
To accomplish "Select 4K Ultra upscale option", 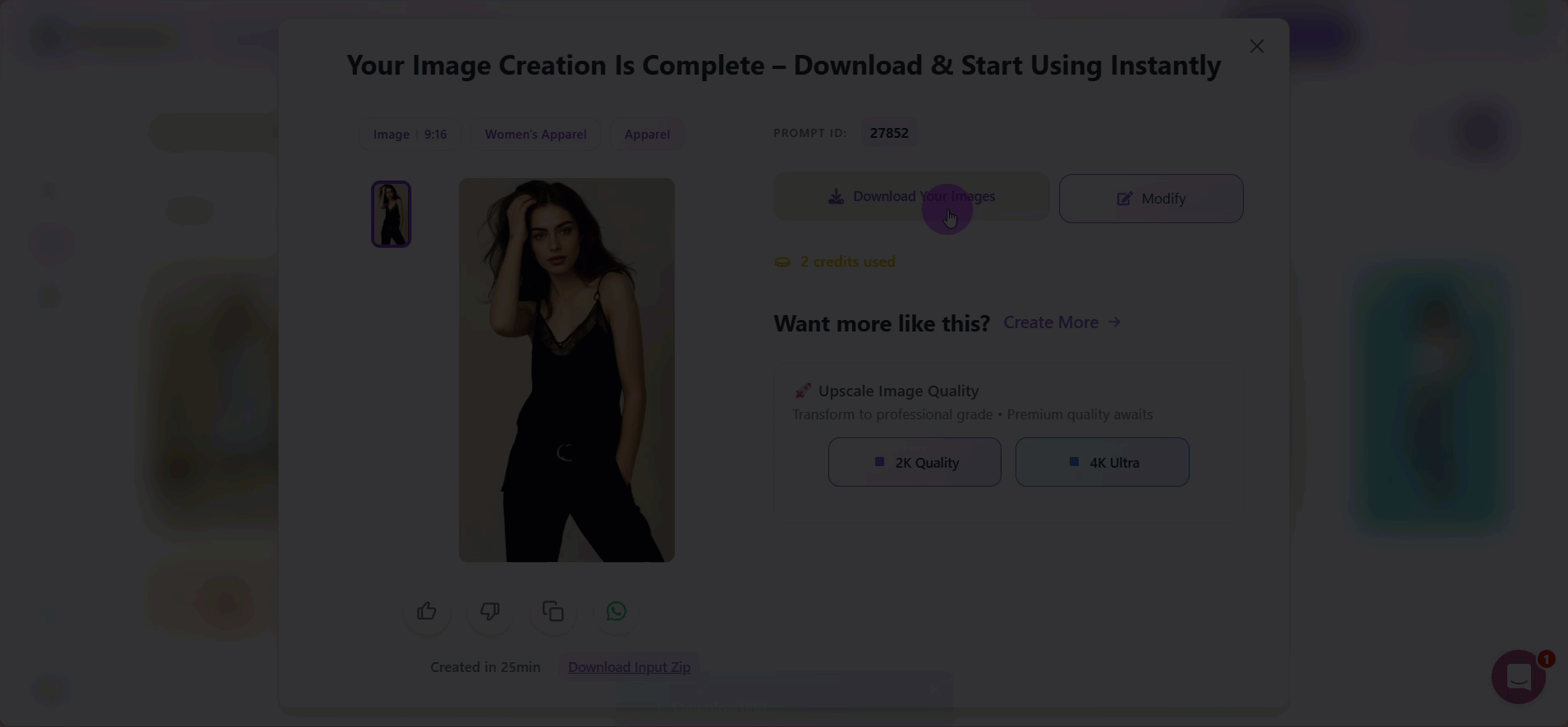I will [1102, 463].
